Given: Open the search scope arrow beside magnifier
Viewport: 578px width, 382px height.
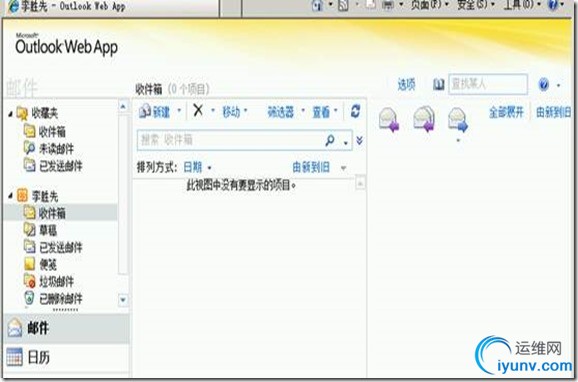Looking at the screenshot, I should tap(345, 142).
